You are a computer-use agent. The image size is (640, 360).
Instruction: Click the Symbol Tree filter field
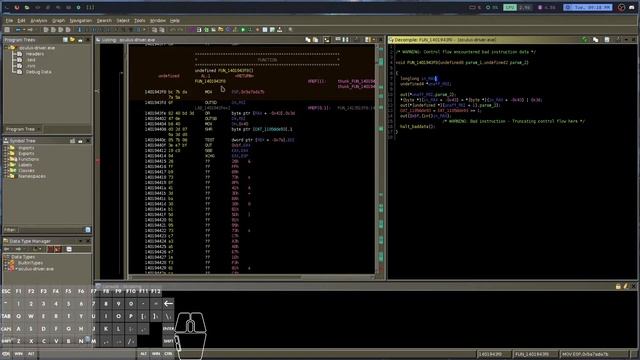[50, 230]
